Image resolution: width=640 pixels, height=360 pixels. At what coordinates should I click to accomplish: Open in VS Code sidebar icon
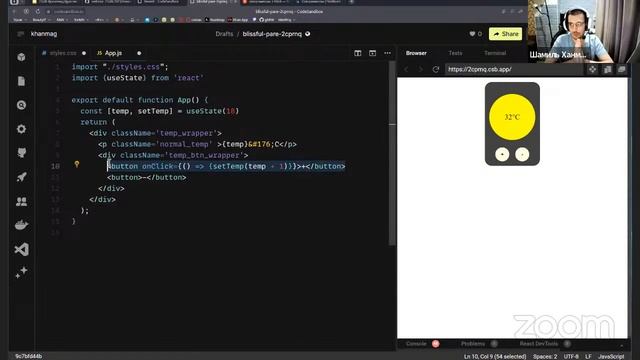[22, 249]
